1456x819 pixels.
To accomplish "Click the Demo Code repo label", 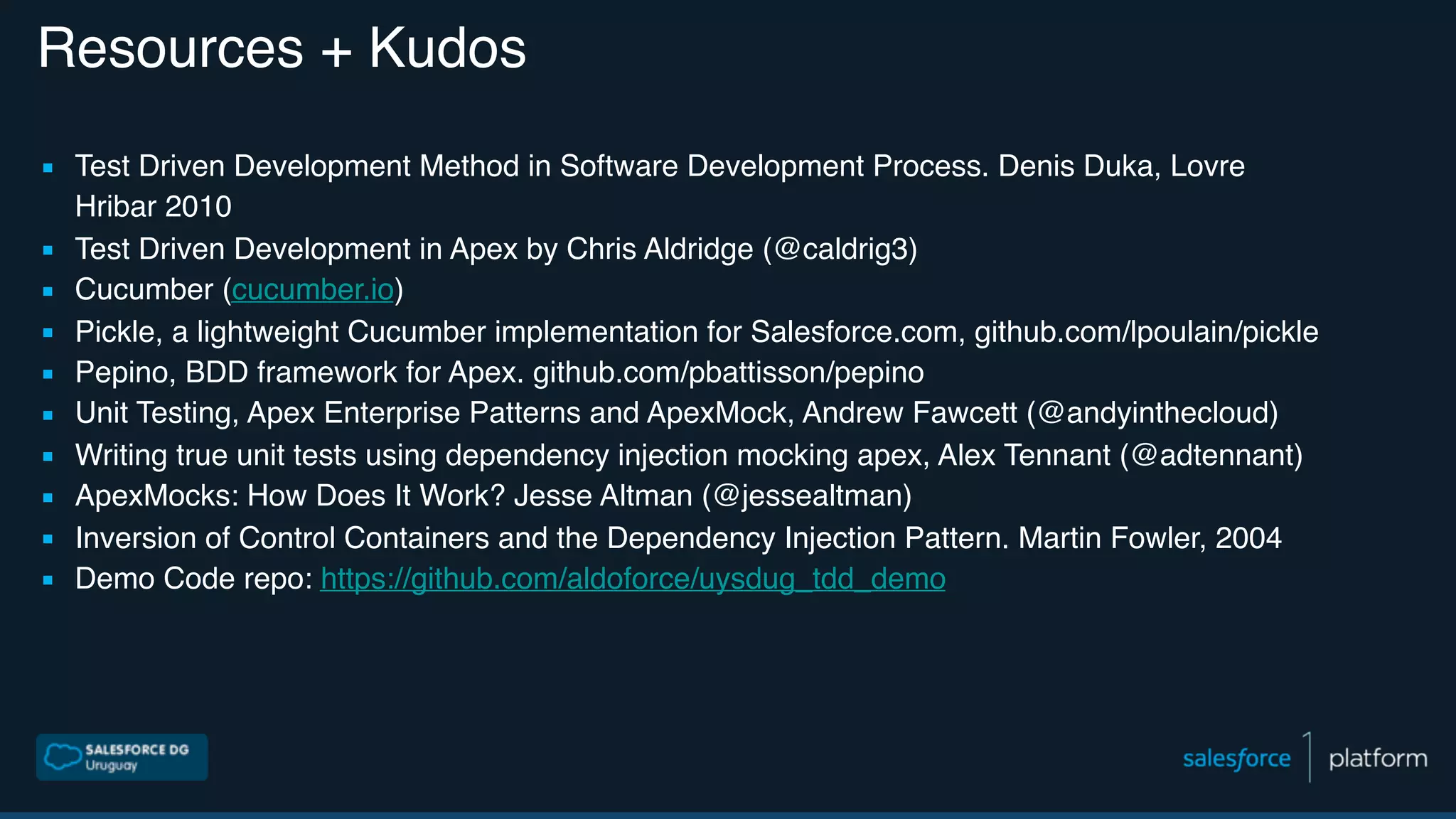I will (194, 579).
